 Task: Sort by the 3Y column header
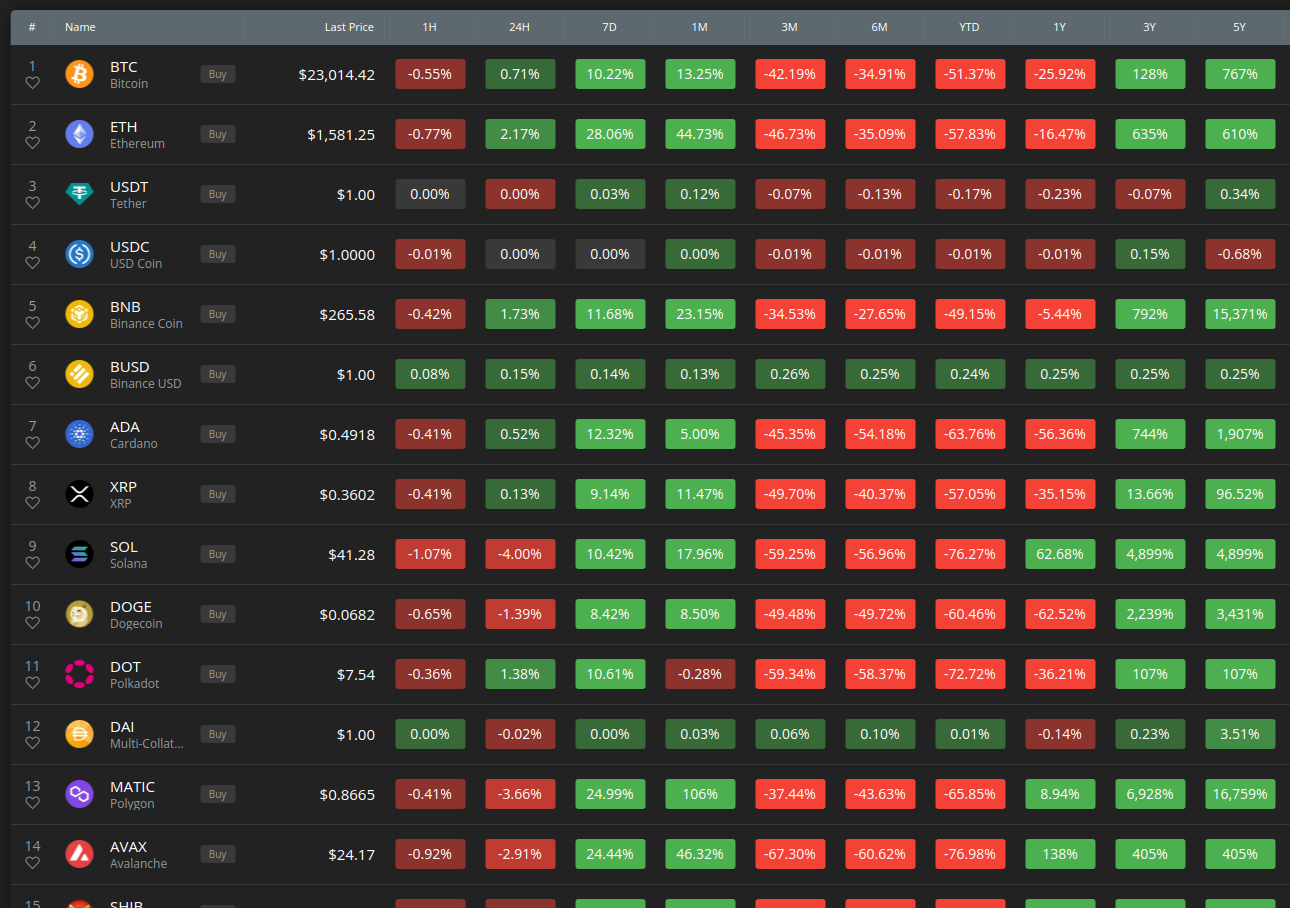pos(1149,27)
